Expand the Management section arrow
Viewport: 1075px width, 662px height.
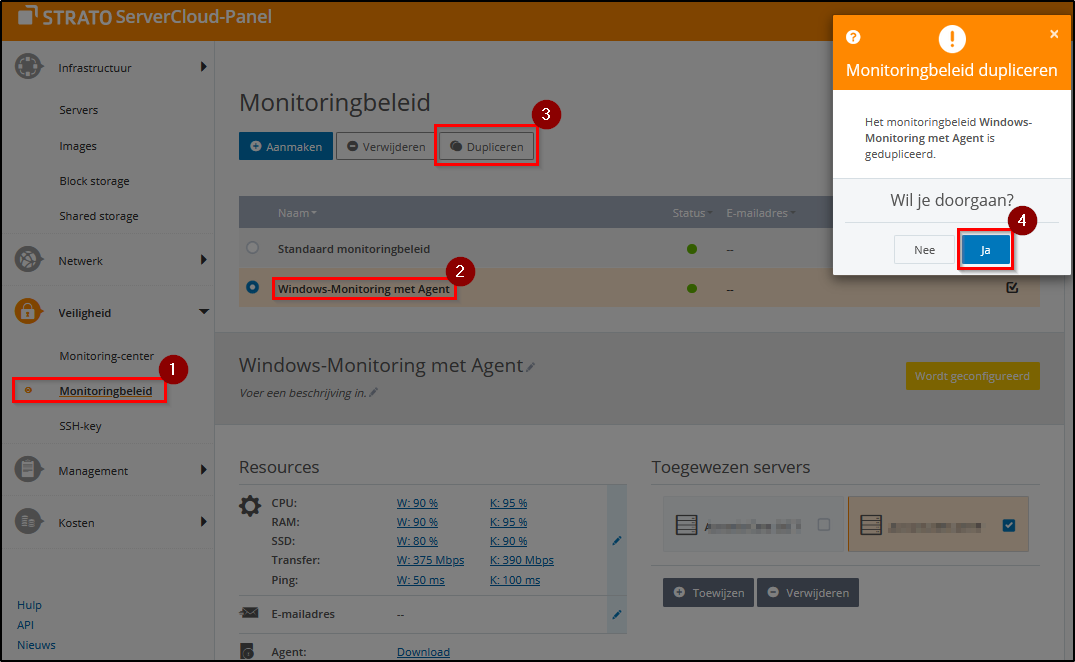(204, 470)
